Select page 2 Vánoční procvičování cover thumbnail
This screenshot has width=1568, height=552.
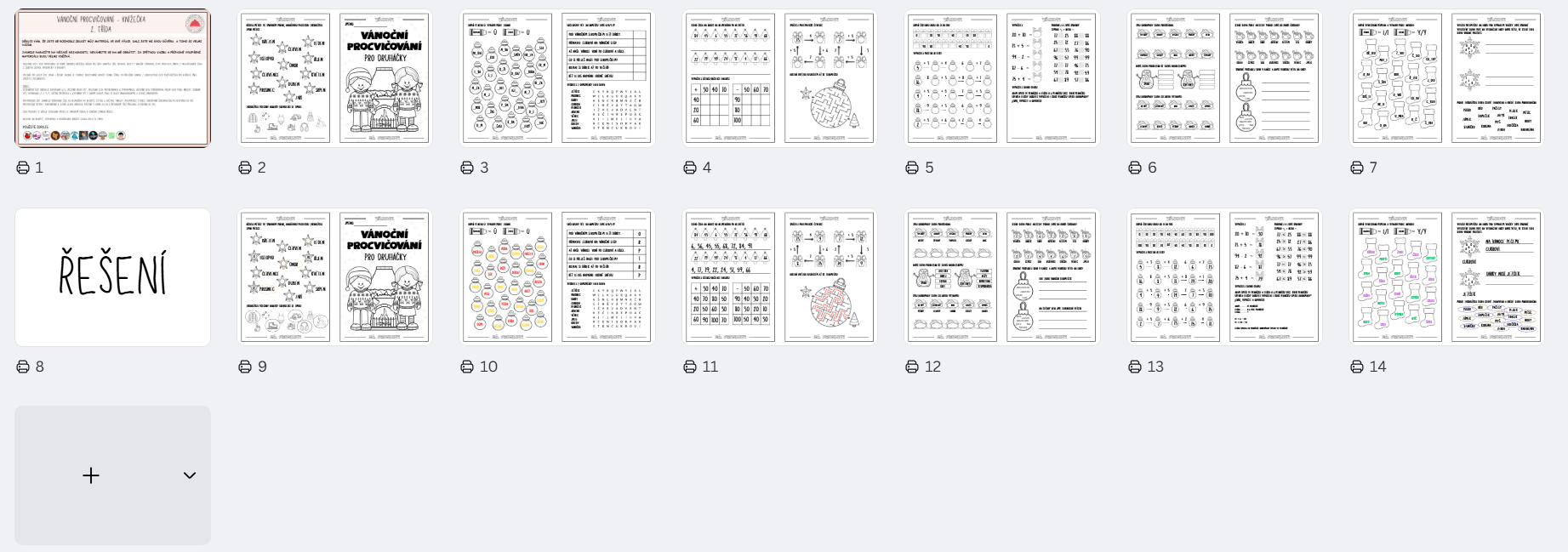[x=334, y=78]
